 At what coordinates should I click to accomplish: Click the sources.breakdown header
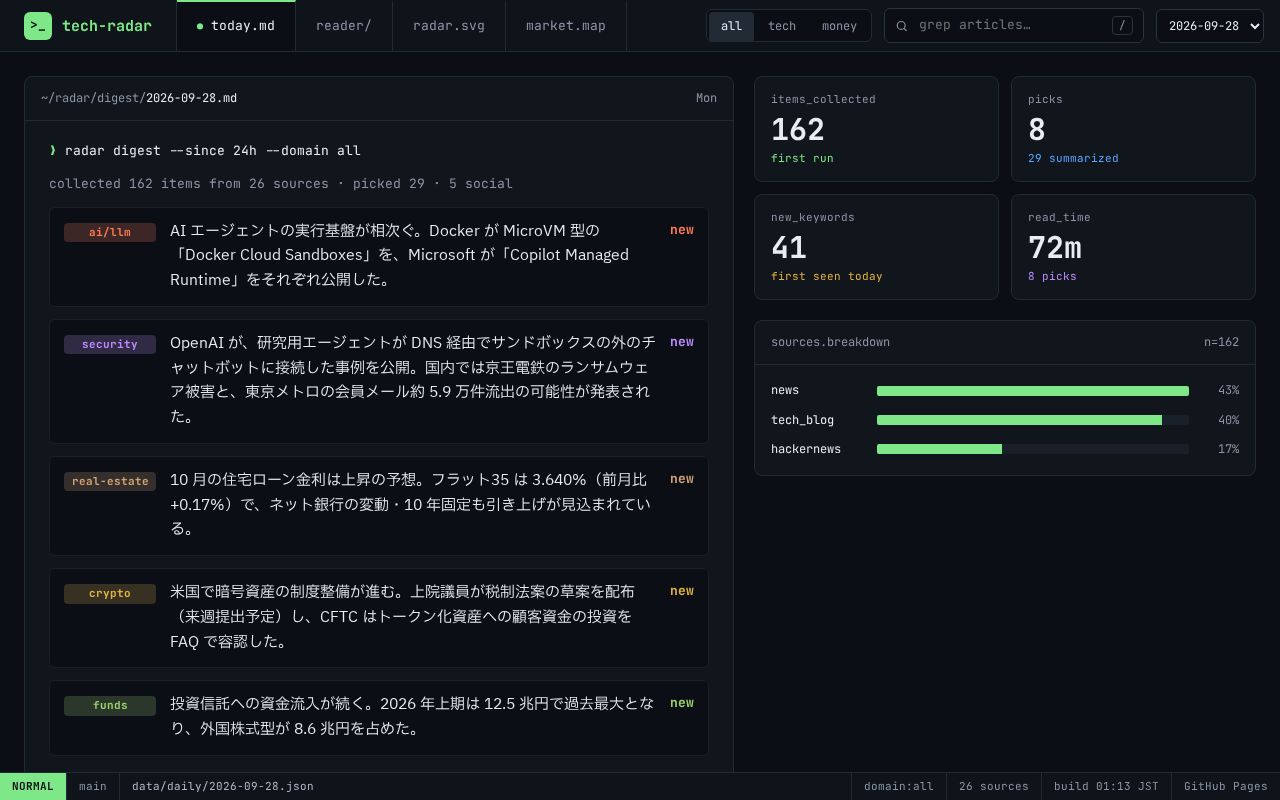coord(830,342)
